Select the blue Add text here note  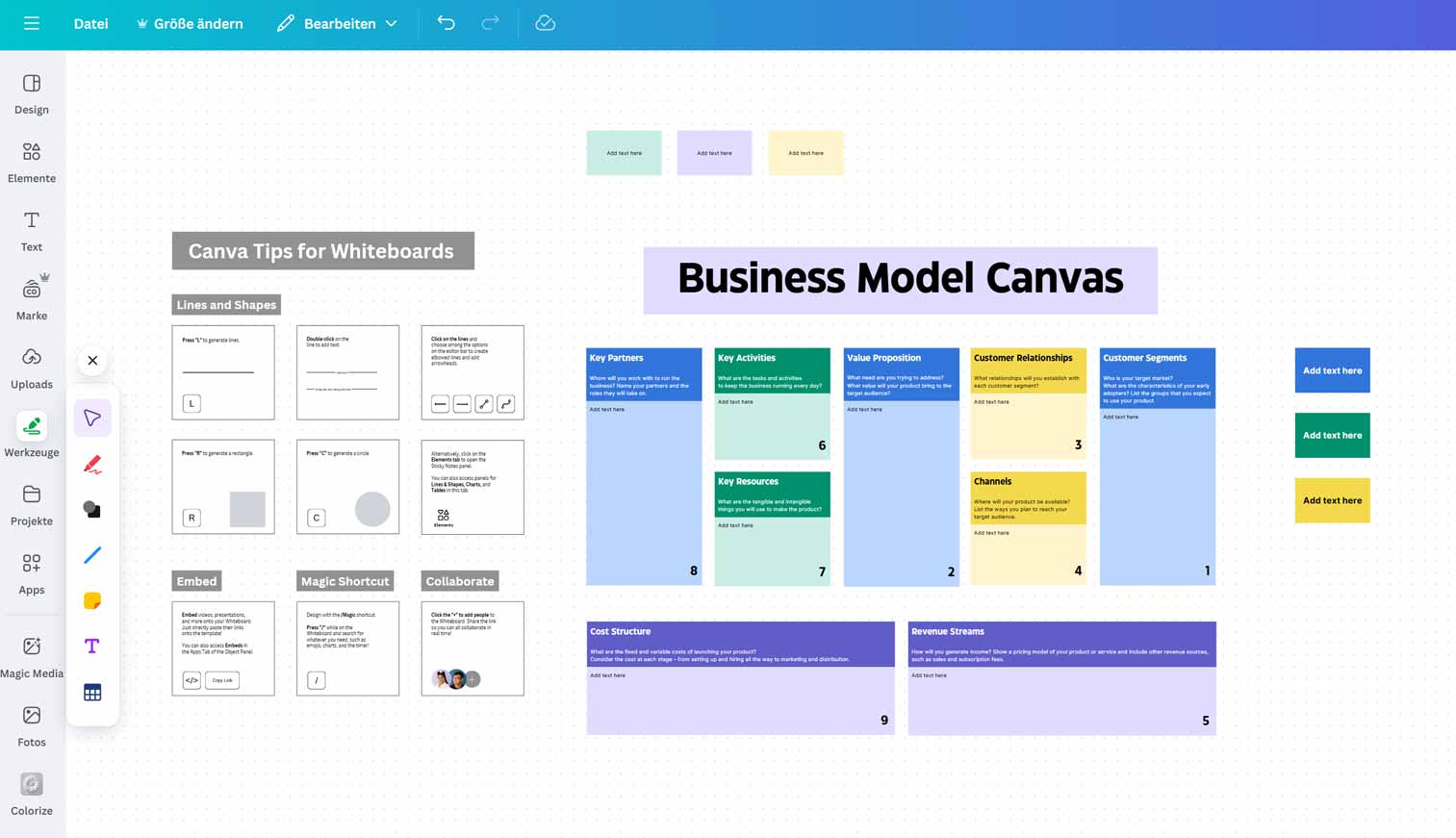coord(1332,370)
